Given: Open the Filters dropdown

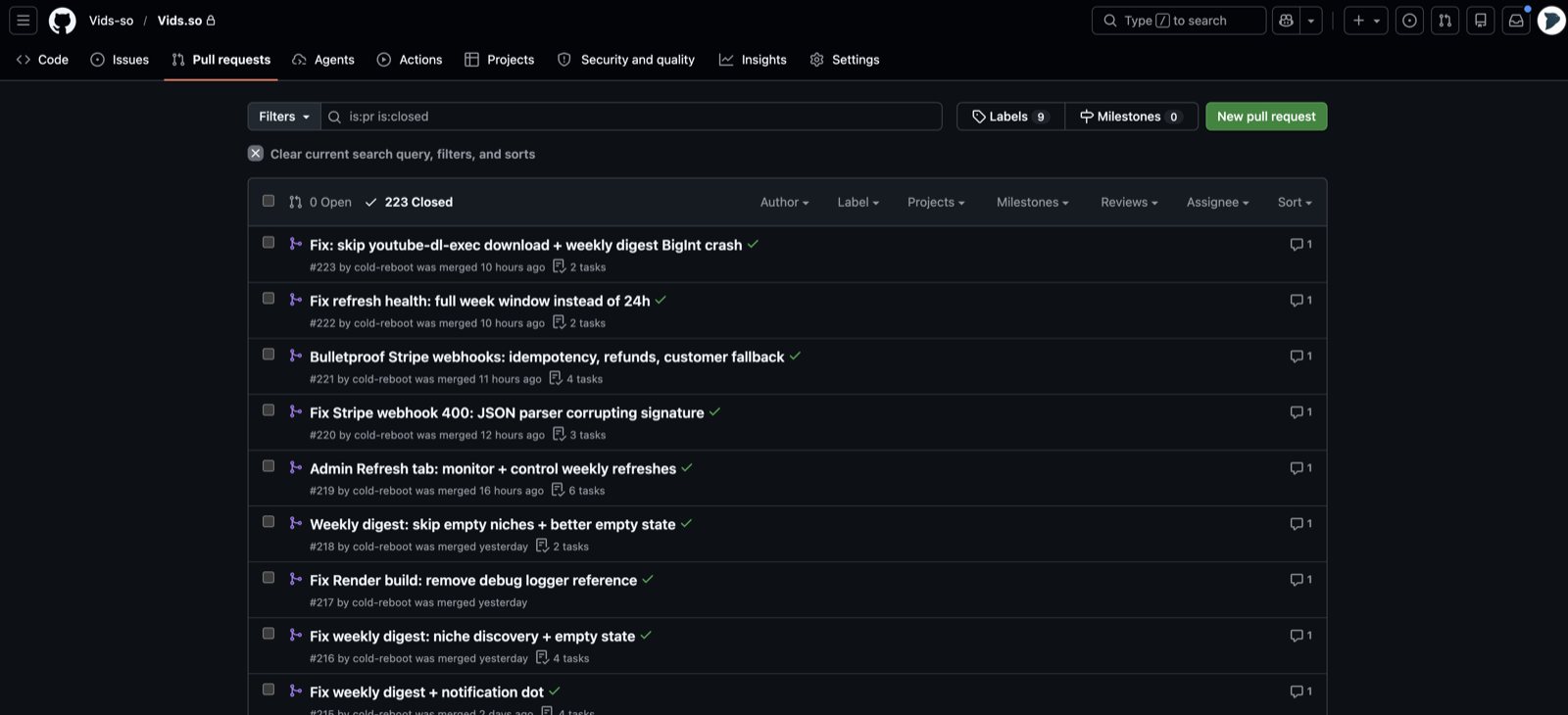Looking at the screenshot, I should click(284, 117).
